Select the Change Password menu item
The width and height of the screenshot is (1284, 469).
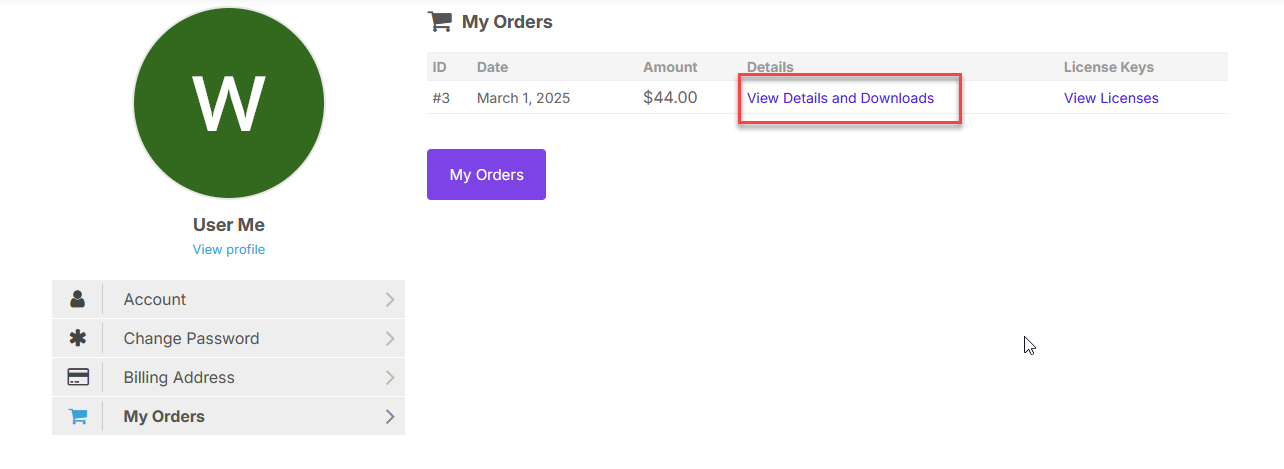(228, 338)
